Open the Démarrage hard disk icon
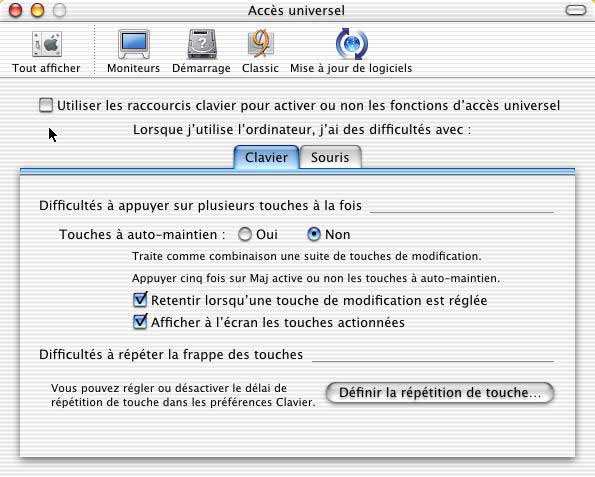 pyautogui.click(x=202, y=44)
